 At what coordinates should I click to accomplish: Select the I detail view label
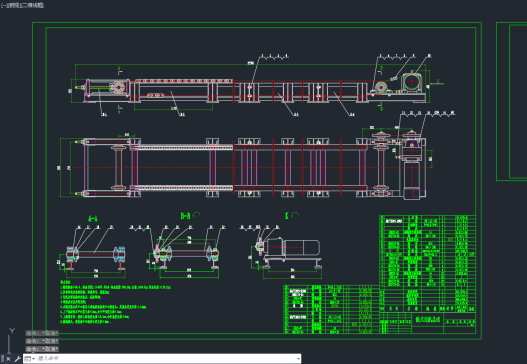pos(287,216)
